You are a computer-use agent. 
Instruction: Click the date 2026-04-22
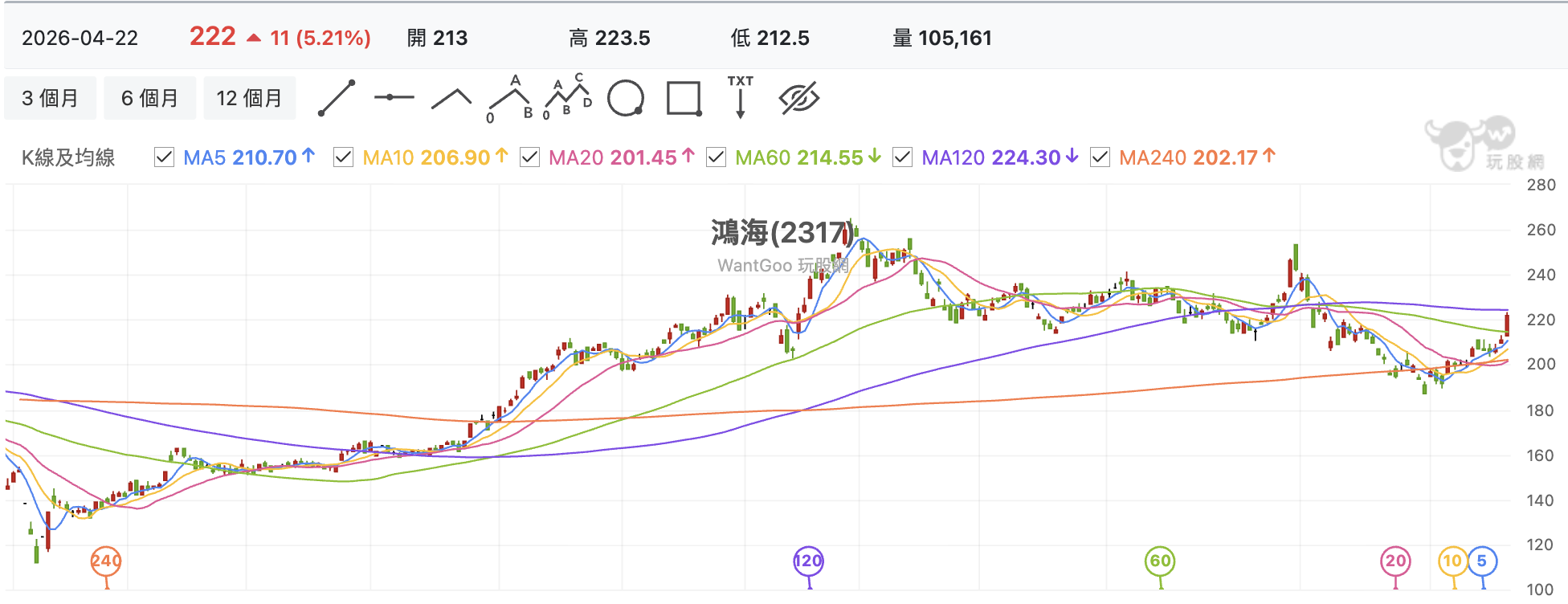[x=80, y=38]
